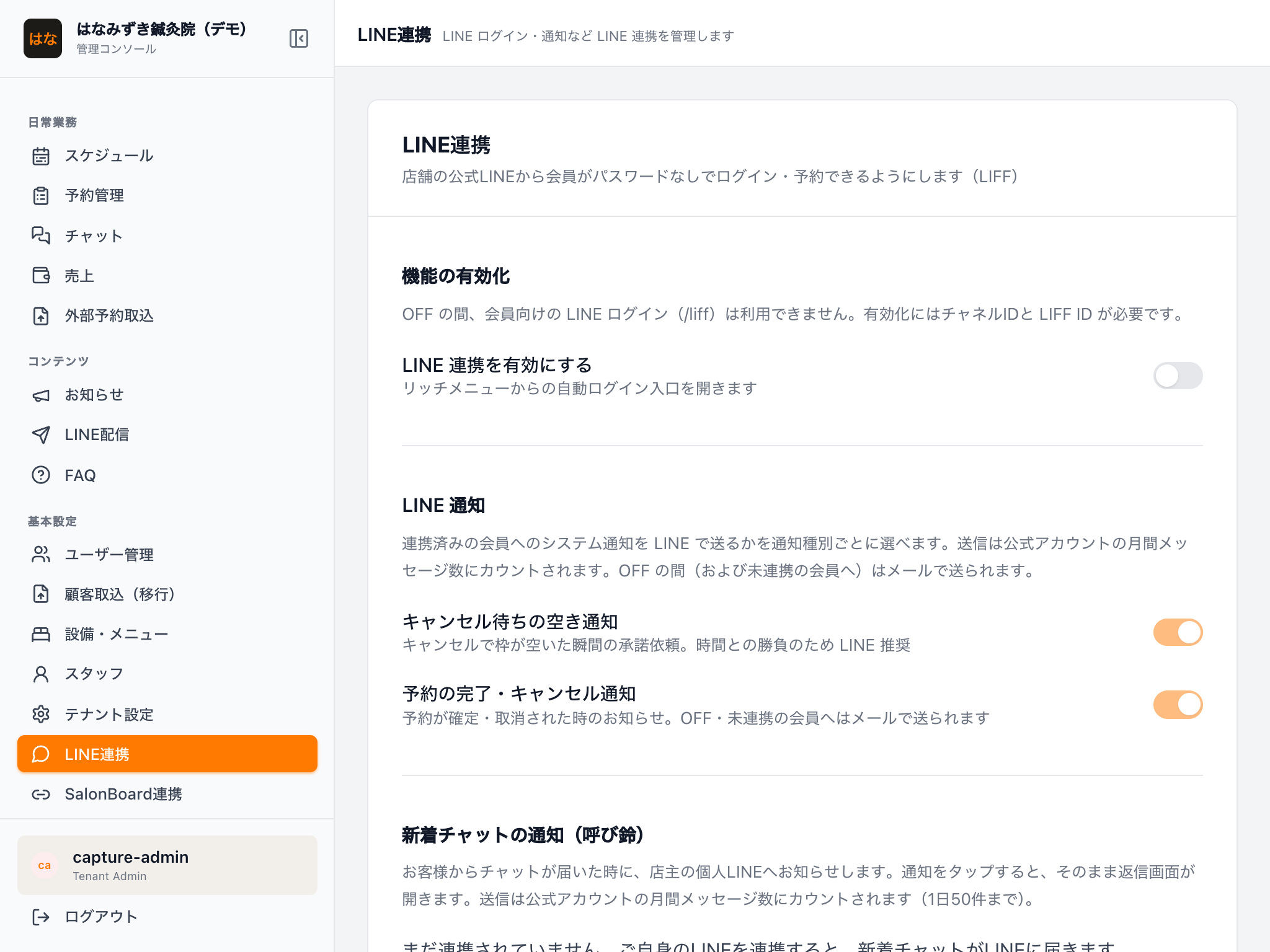Click the LINE 通知 section heading

pyautogui.click(x=443, y=505)
